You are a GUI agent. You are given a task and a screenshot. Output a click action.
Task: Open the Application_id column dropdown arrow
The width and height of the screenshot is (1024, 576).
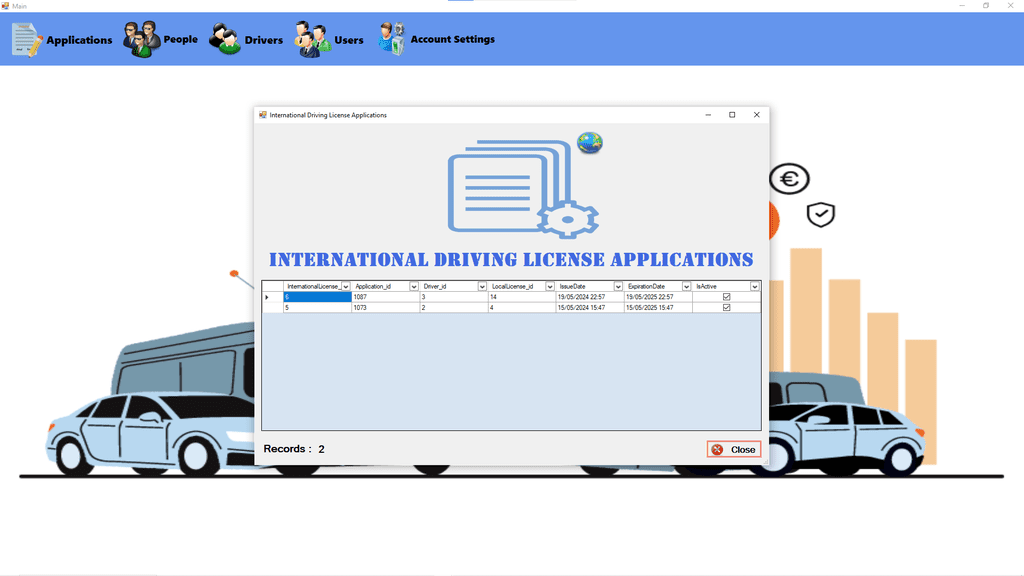414,287
